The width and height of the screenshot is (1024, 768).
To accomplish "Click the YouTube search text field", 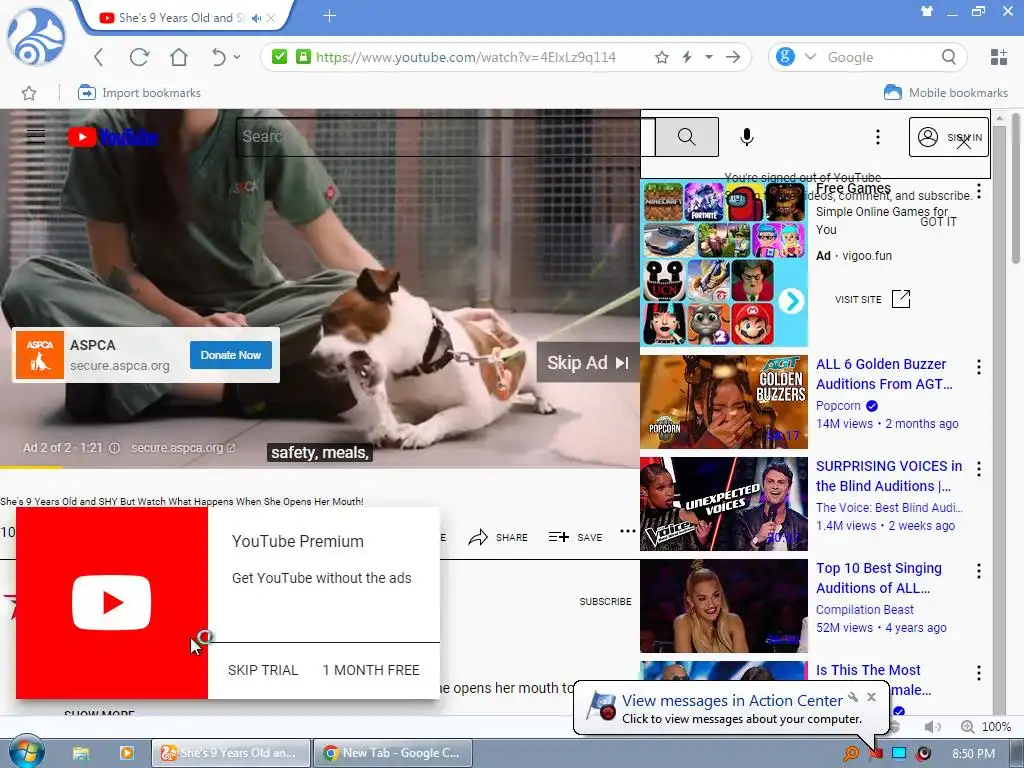I will click(x=445, y=136).
